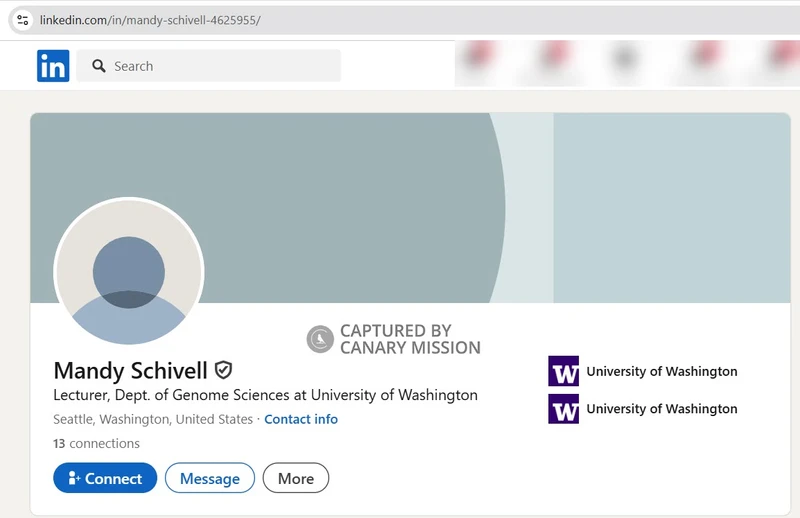The height and width of the screenshot is (518, 800).
Task: Click into the LinkedIn Search field
Action: point(220,66)
